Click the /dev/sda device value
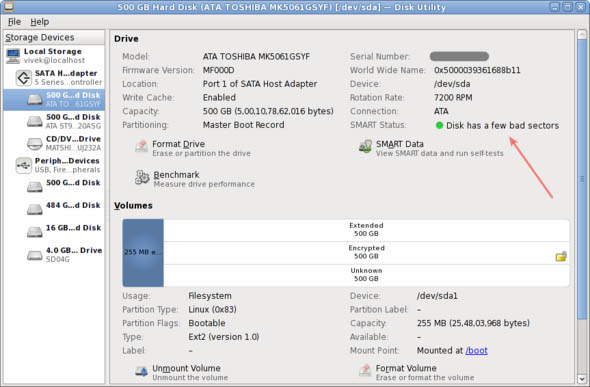This screenshot has height=387, width=590. pos(452,84)
